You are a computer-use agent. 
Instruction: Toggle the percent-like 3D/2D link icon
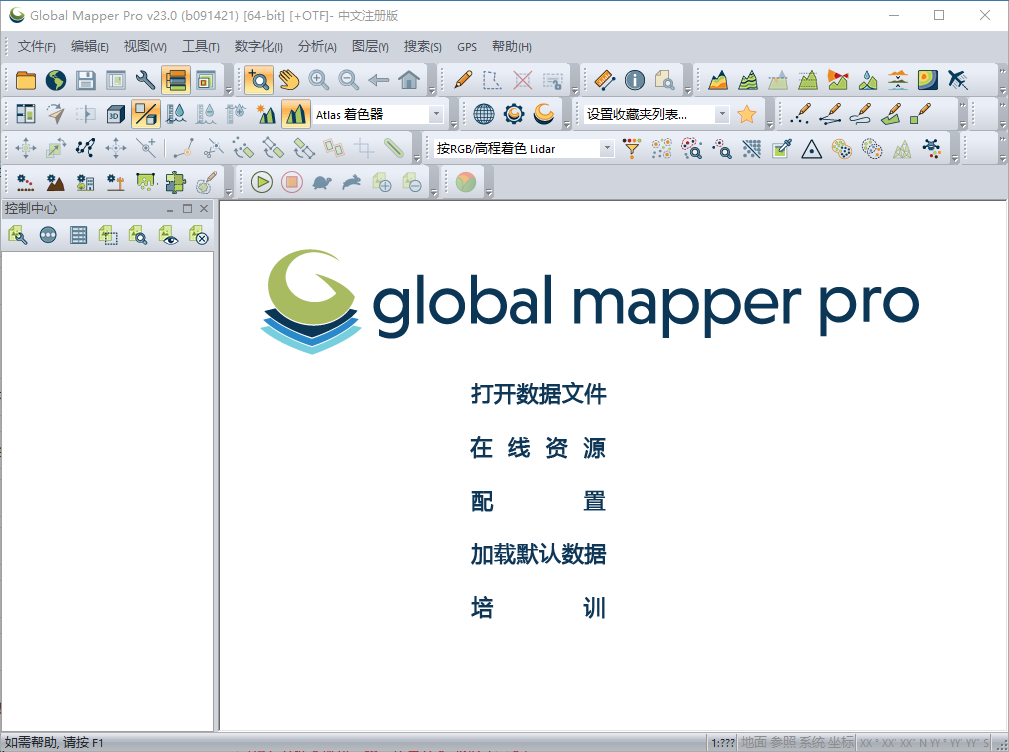[x=145, y=115]
